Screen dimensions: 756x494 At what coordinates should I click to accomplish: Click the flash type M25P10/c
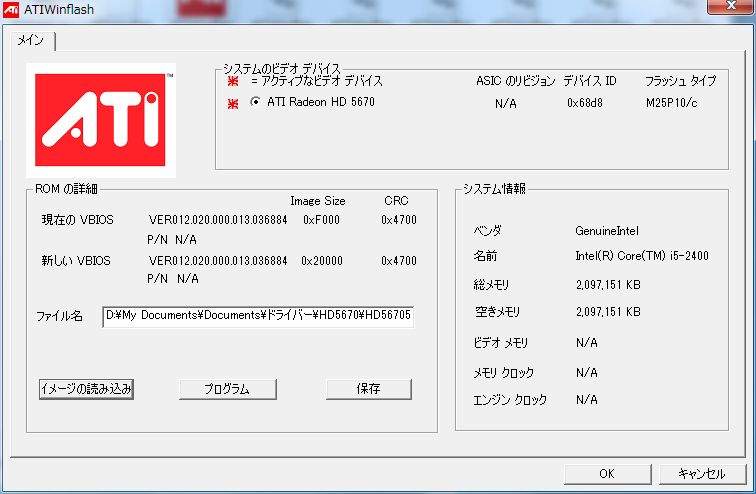672,103
